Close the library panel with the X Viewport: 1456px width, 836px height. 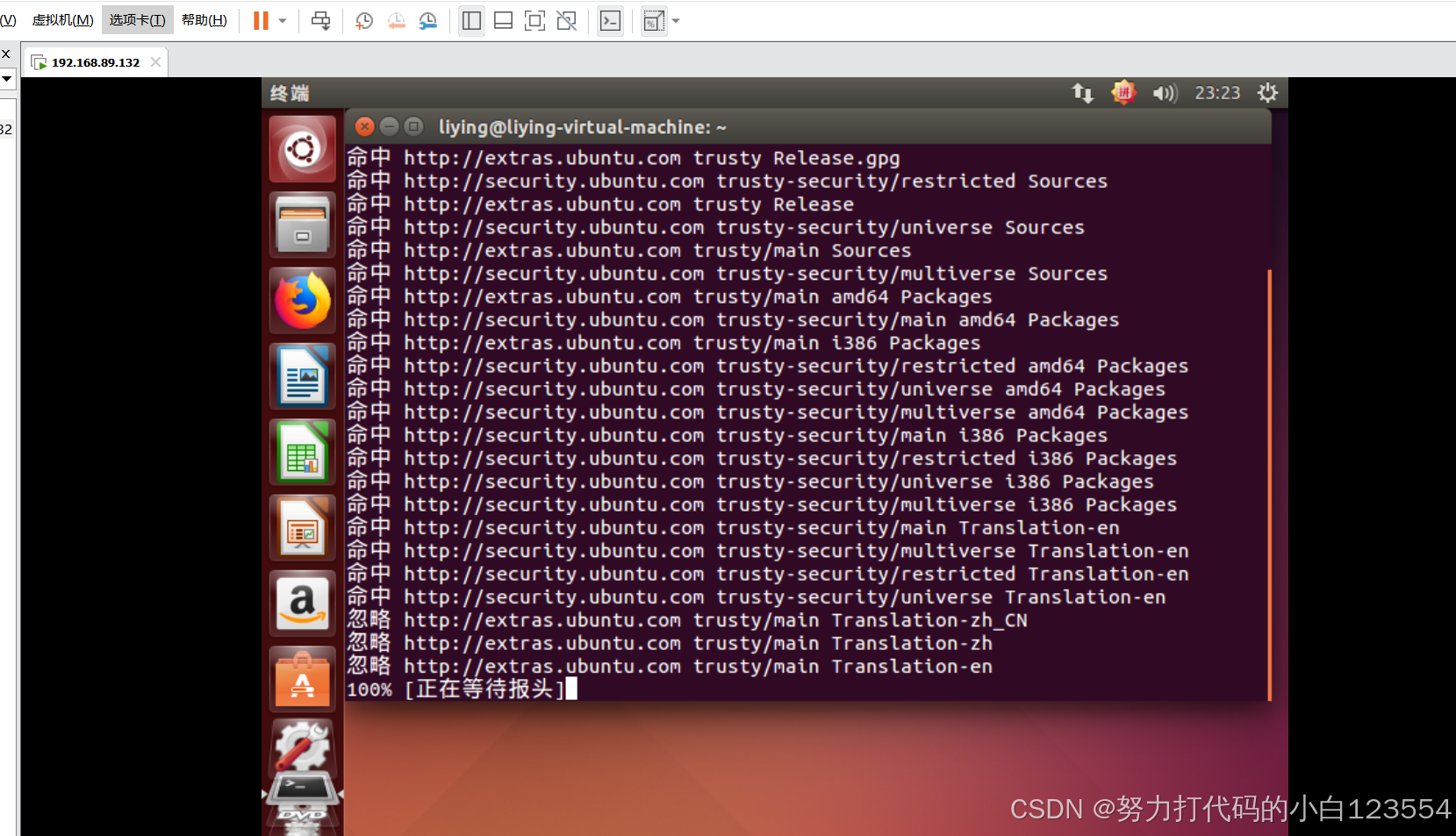(6, 54)
